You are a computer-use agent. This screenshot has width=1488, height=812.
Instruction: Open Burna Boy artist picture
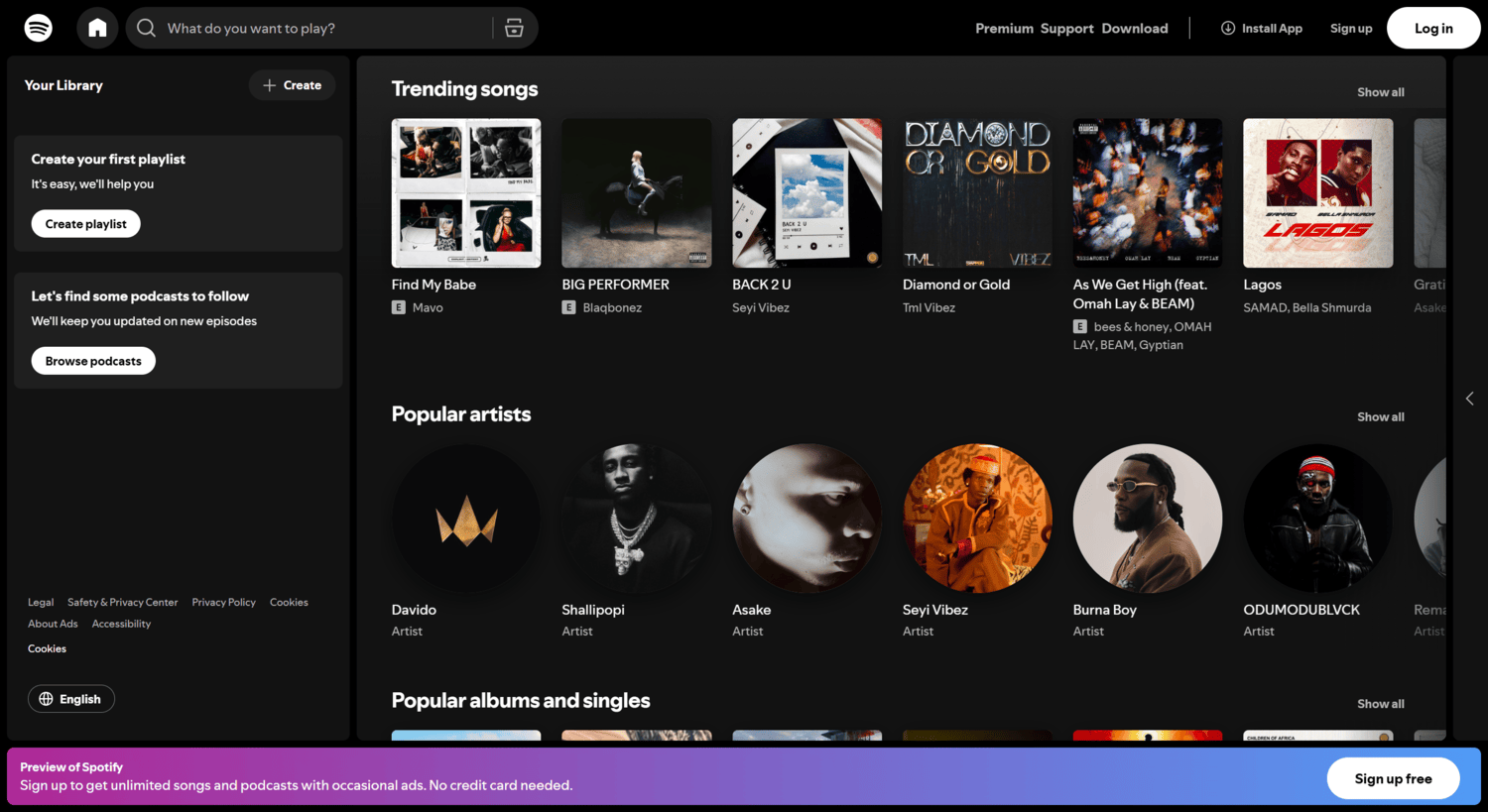pos(1148,519)
